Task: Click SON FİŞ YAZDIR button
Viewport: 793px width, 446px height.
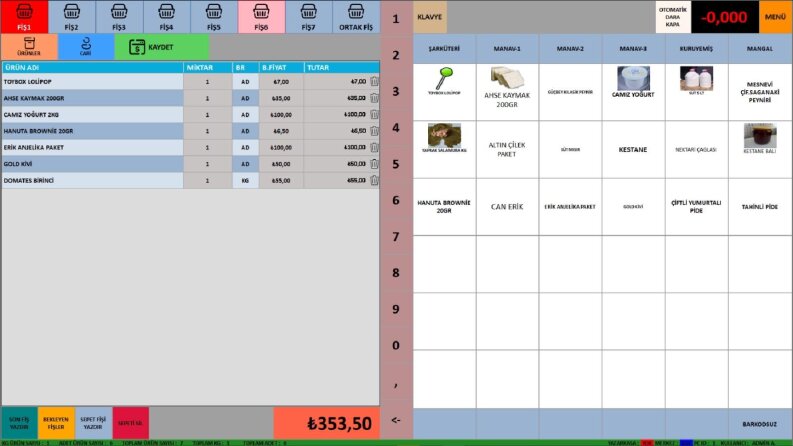Action: click(x=19, y=423)
